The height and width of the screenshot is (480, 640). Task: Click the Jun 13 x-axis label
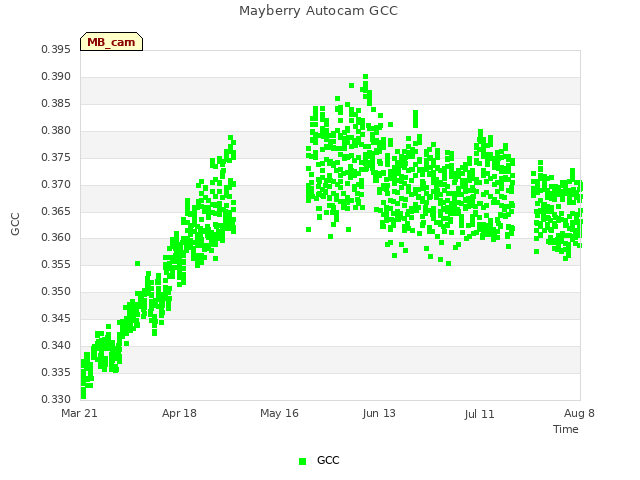click(379, 413)
